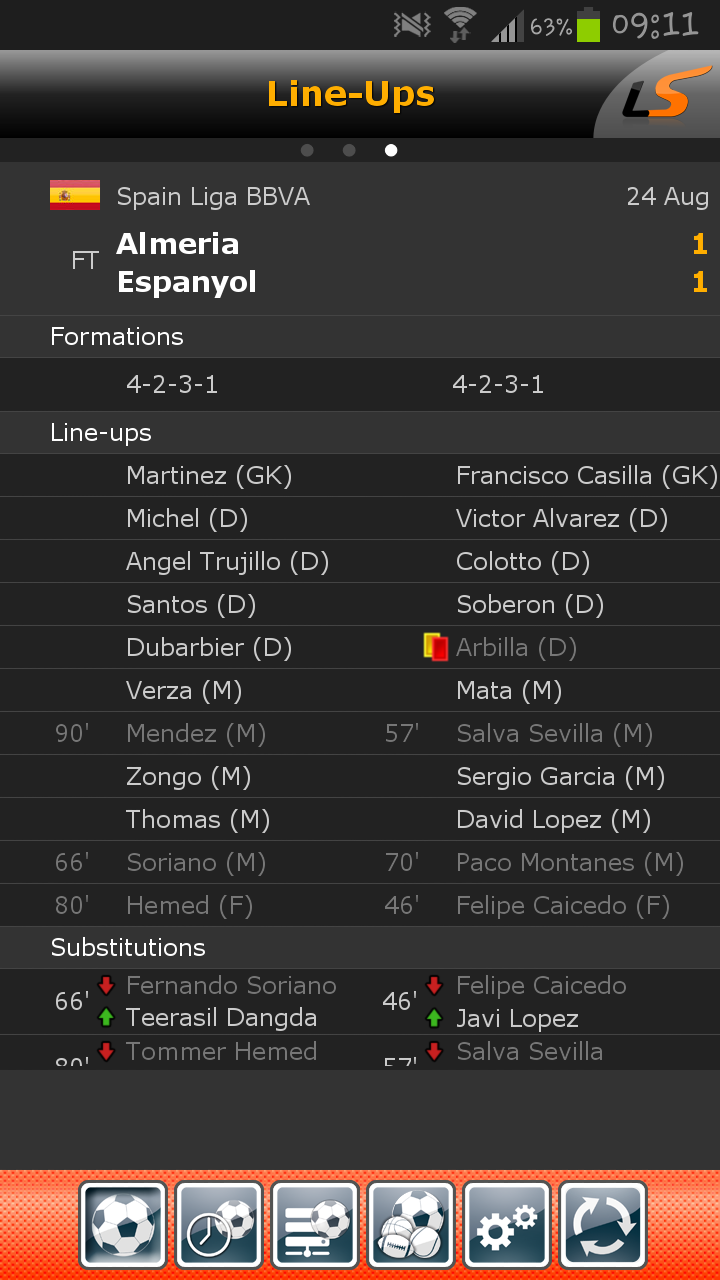Tap the Javi Lopez substitution entry

click(517, 1019)
